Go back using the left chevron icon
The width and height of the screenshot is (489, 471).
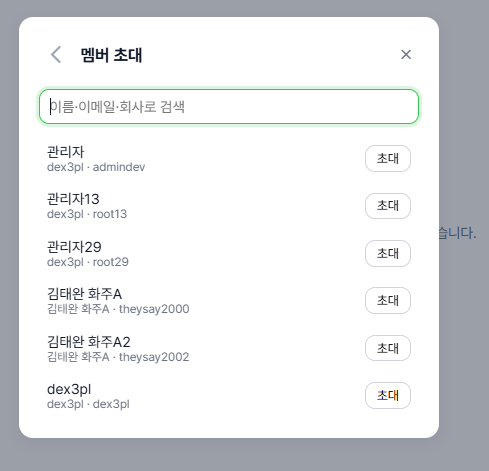pyautogui.click(x=56, y=55)
